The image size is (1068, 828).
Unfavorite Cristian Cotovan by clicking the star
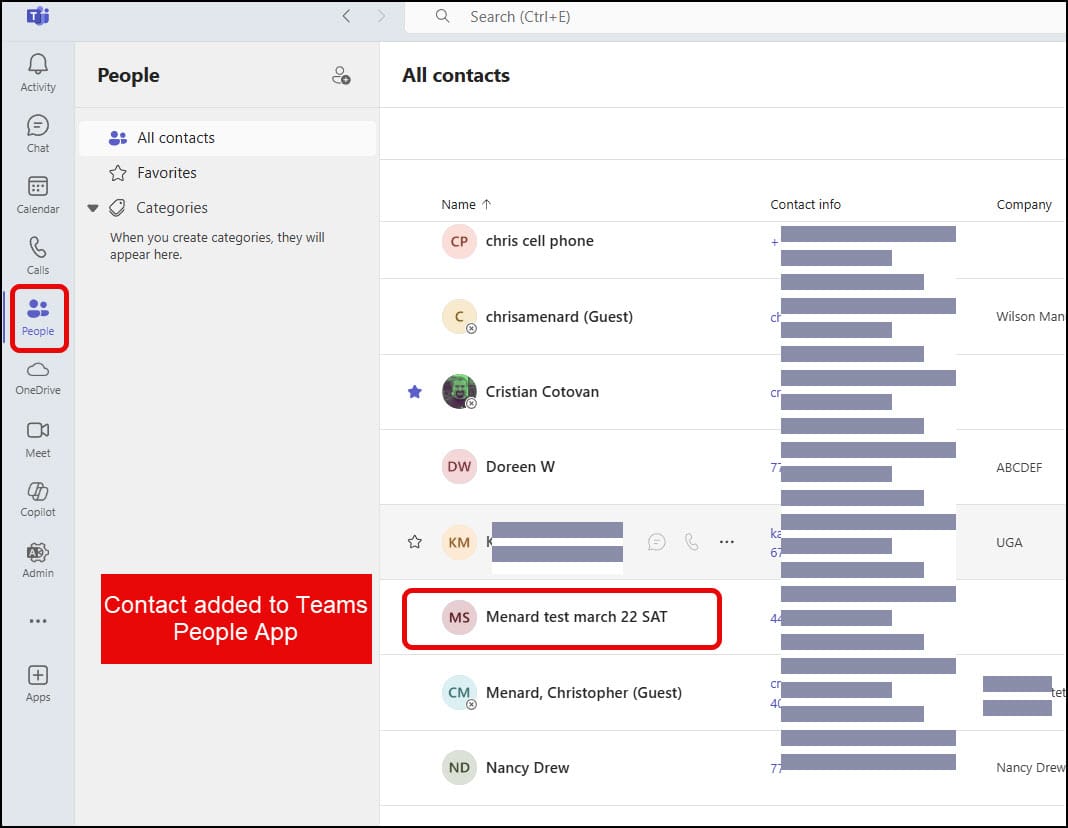tap(414, 392)
